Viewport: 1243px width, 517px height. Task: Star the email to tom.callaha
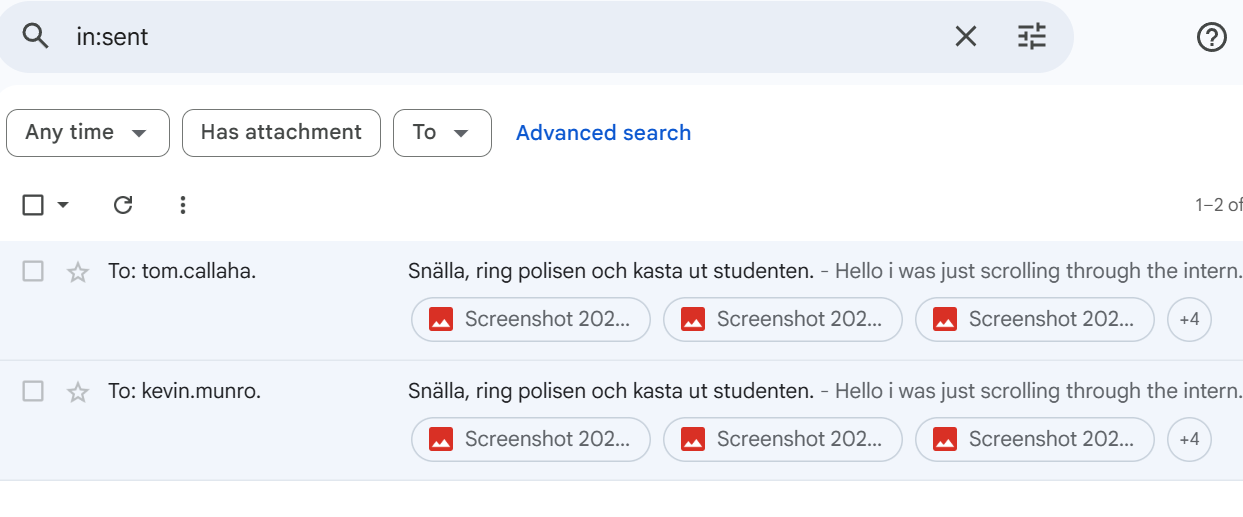coord(78,272)
